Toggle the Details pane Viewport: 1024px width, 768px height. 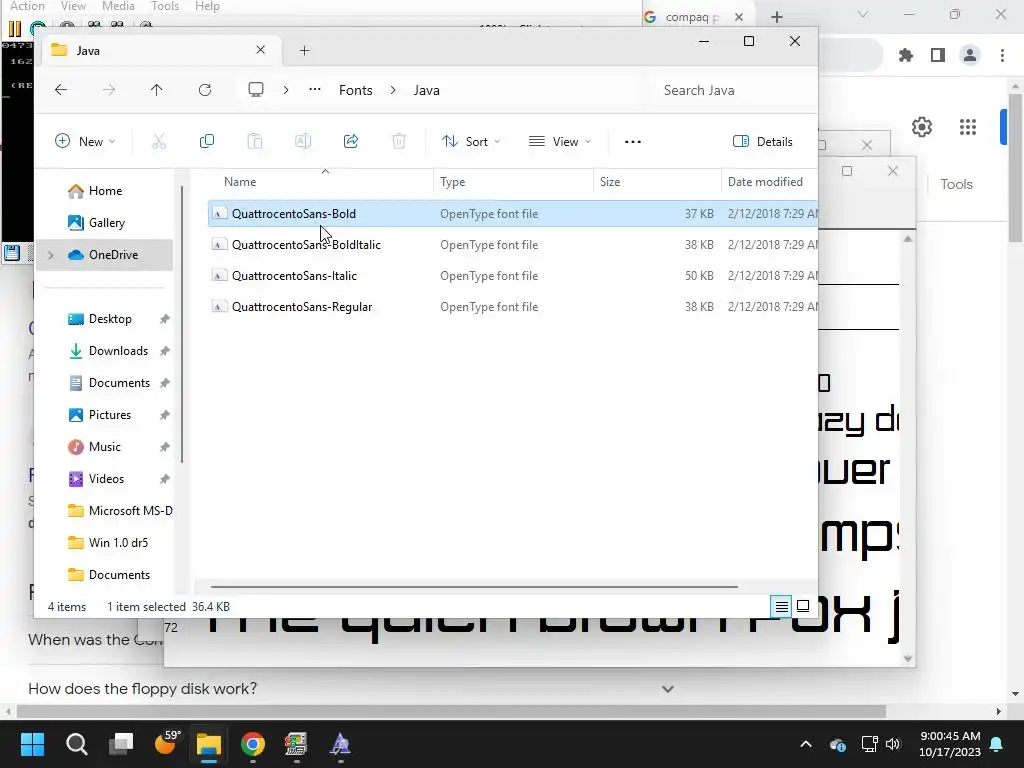click(763, 142)
